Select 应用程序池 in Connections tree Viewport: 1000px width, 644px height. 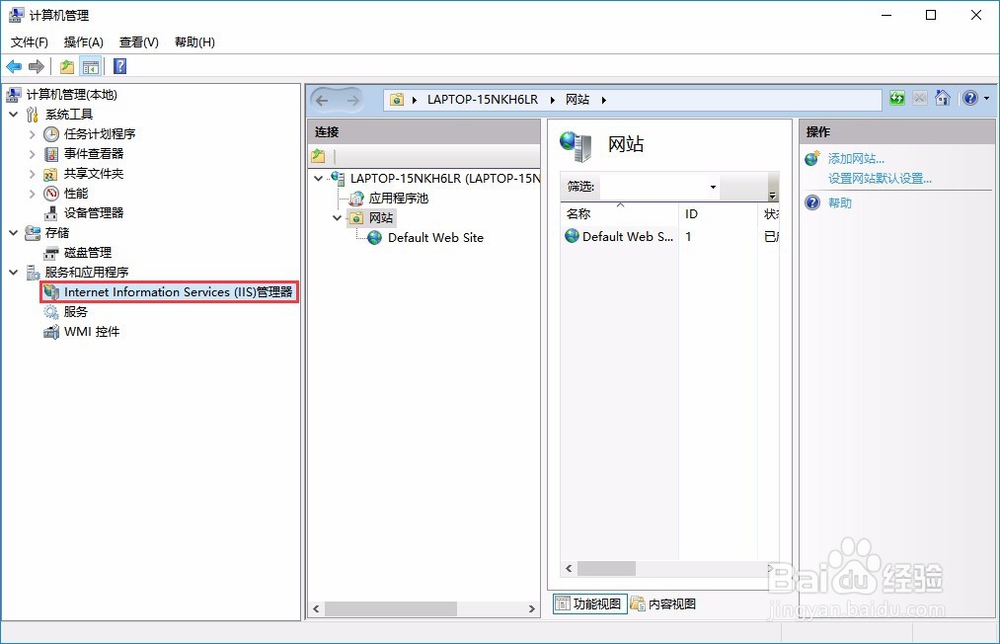(399, 198)
